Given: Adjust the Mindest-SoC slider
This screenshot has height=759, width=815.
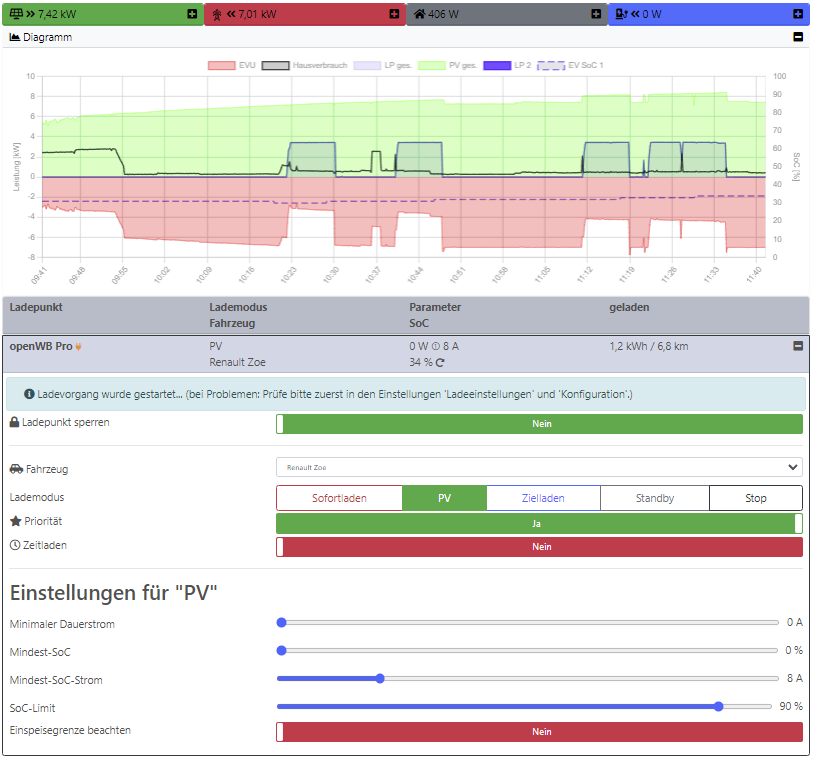Looking at the screenshot, I should [528, 650].
